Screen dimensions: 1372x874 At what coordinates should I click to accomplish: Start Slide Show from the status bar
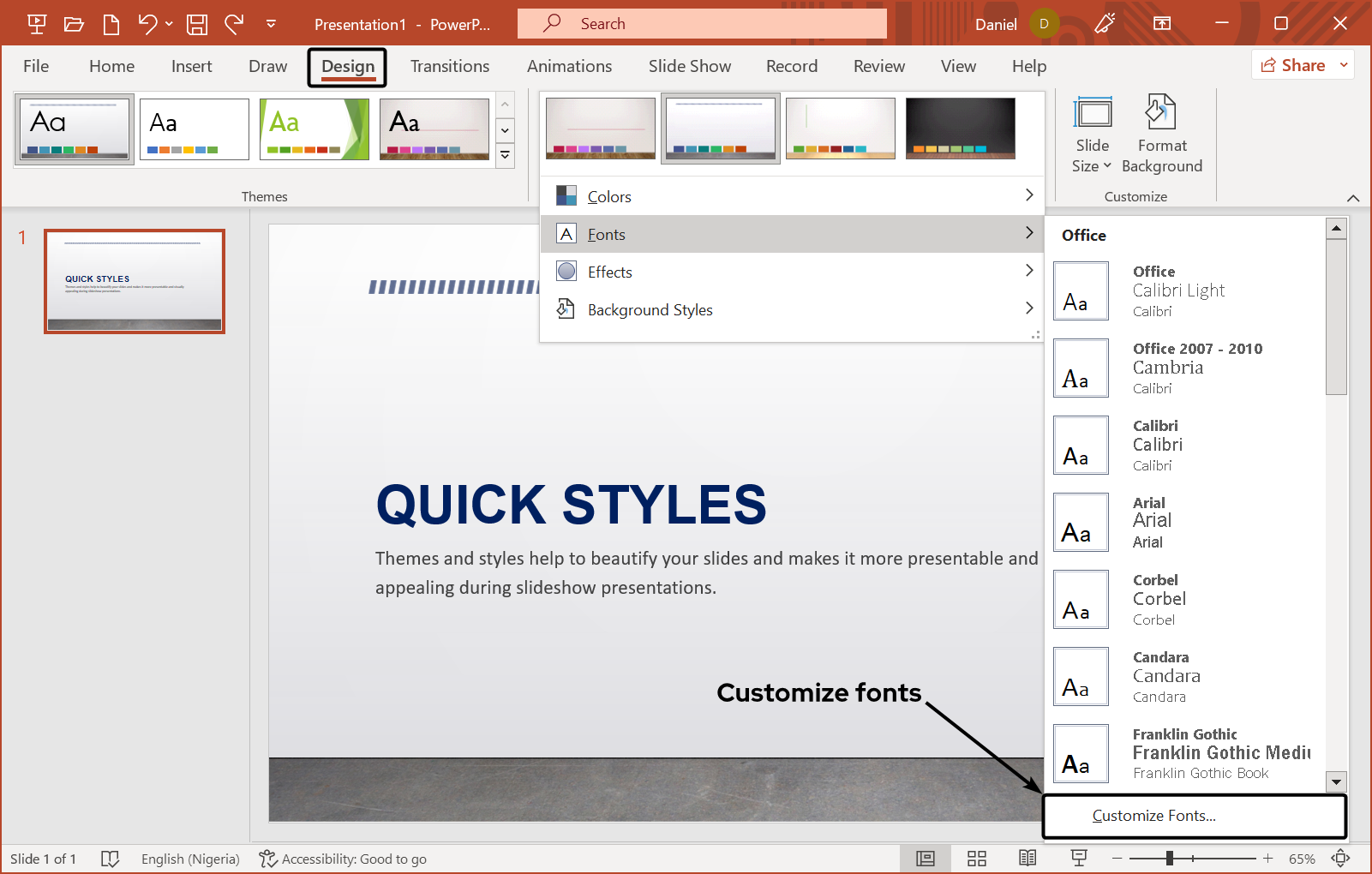1077,858
